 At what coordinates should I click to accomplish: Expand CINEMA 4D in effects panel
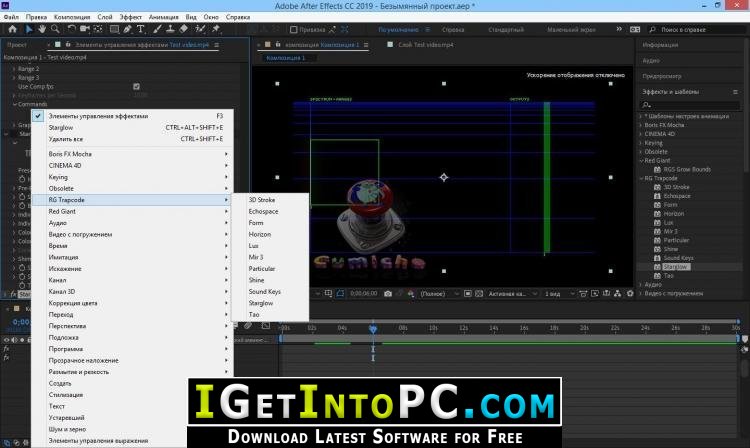641,134
